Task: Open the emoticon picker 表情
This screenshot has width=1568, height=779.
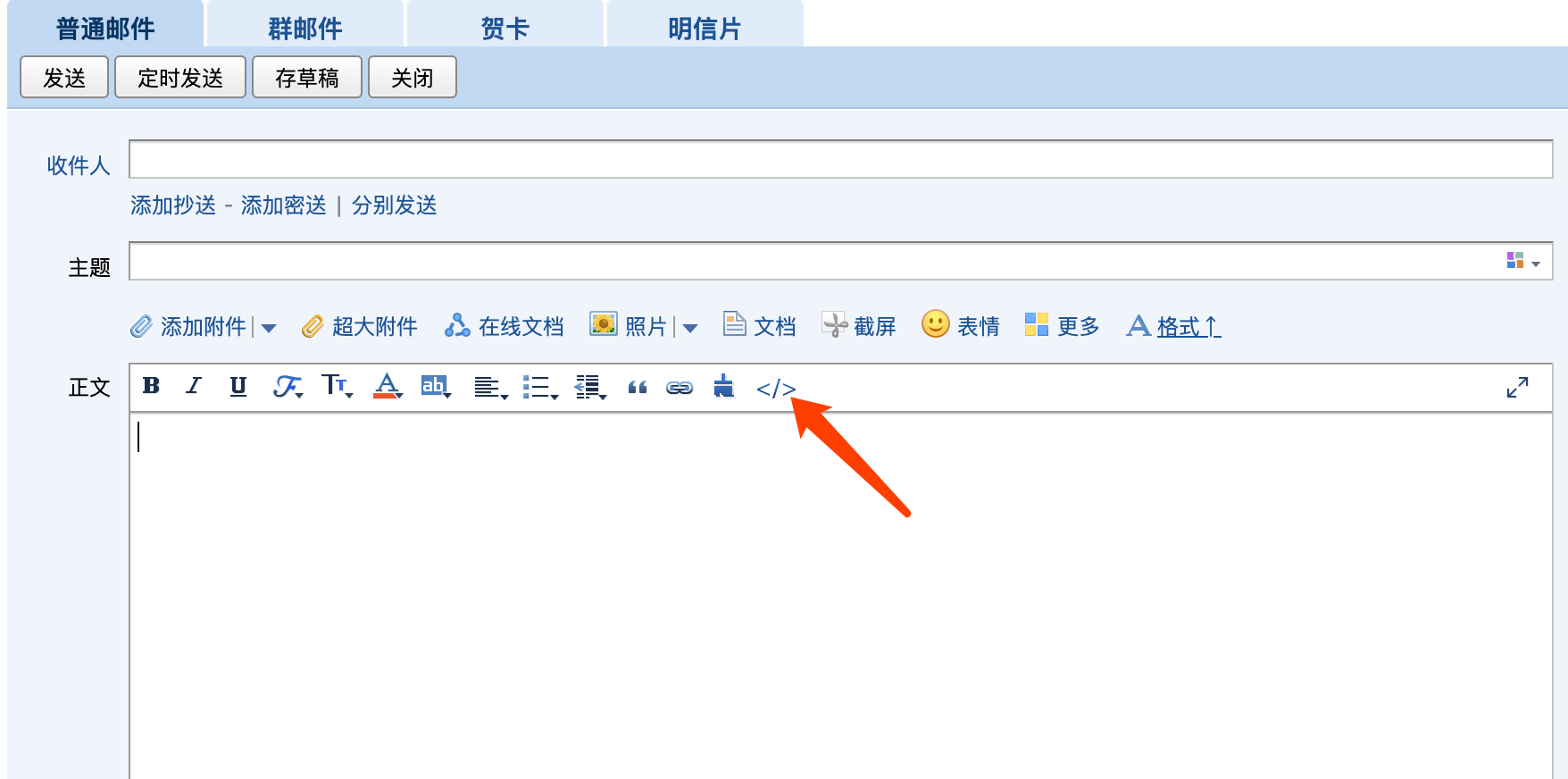Action: [x=961, y=325]
